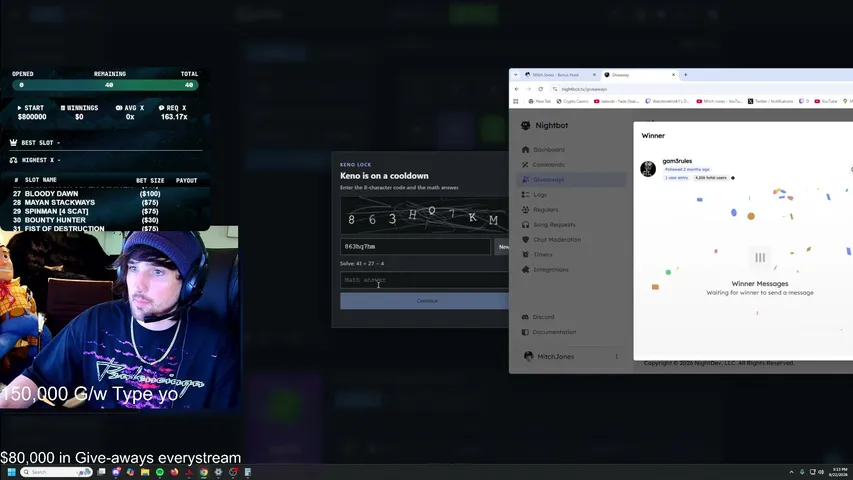Open a new browser tab
The width and height of the screenshot is (853, 480).
[x=685, y=75]
